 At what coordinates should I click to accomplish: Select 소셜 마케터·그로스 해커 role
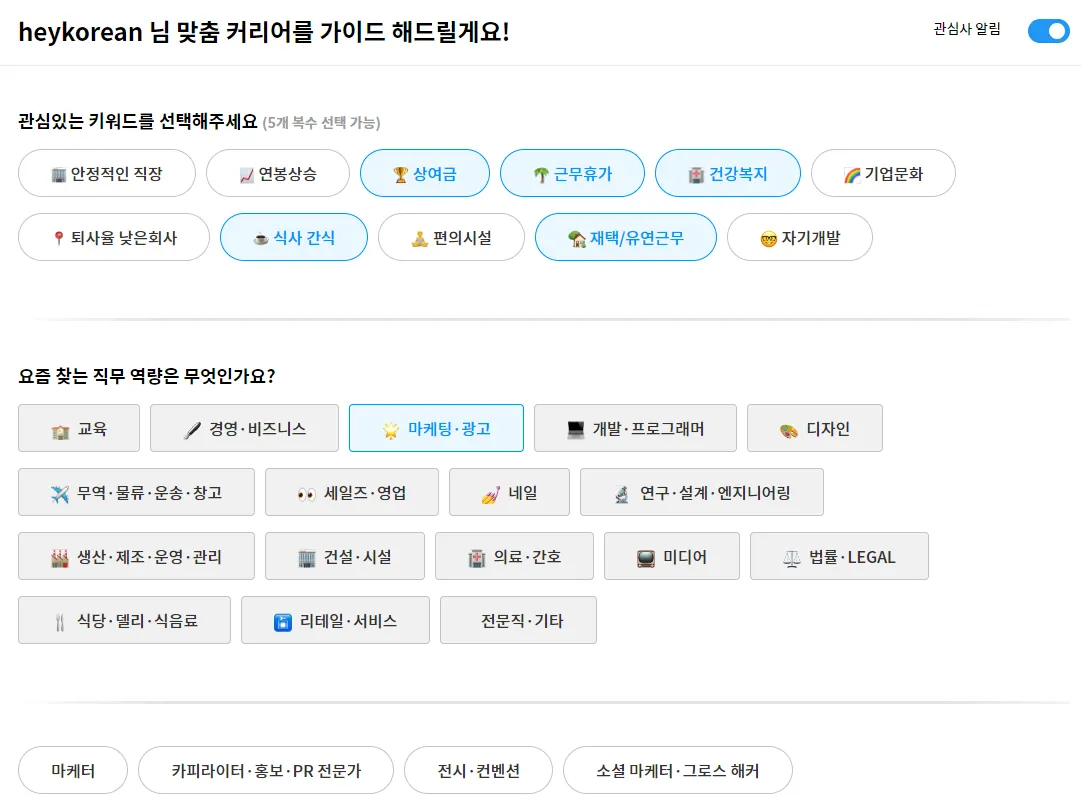(x=677, y=771)
